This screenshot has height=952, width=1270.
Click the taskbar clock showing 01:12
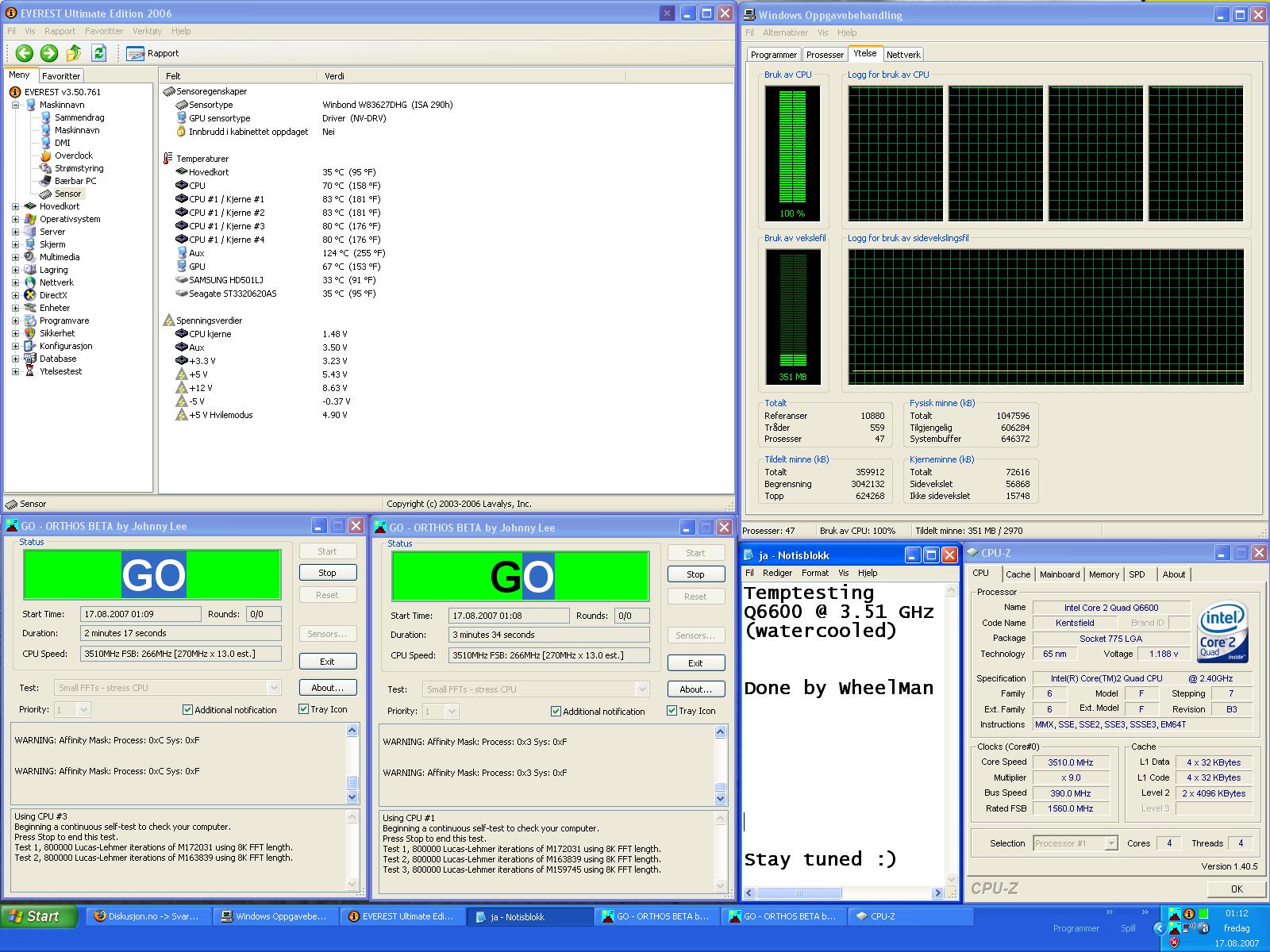click(1237, 913)
